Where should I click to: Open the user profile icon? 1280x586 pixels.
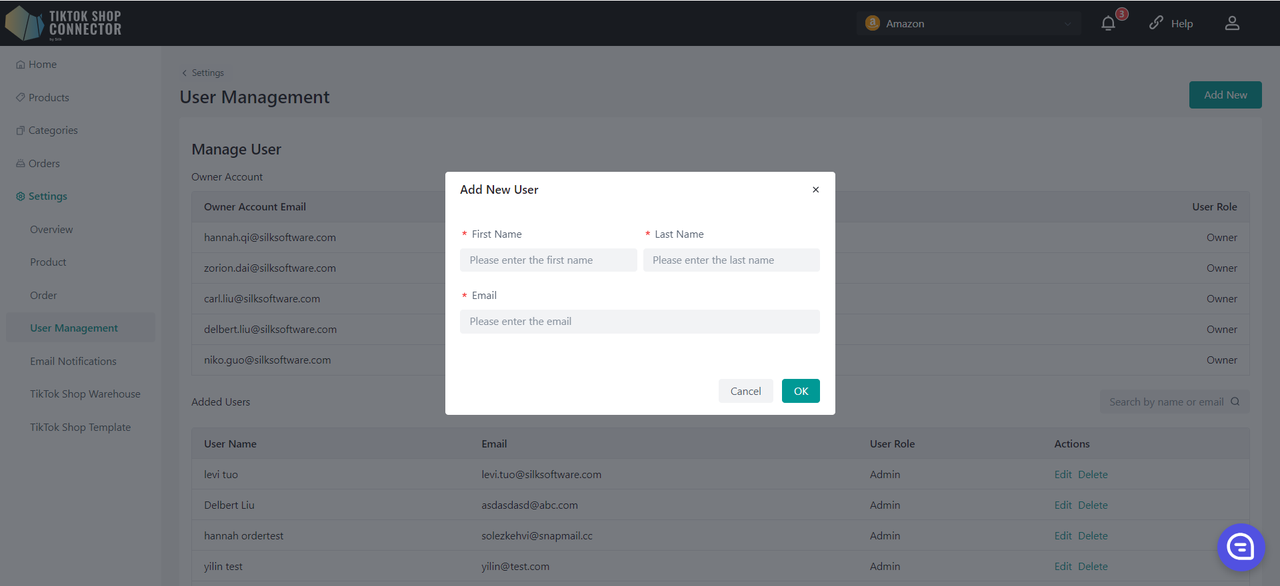(1232, 23)
